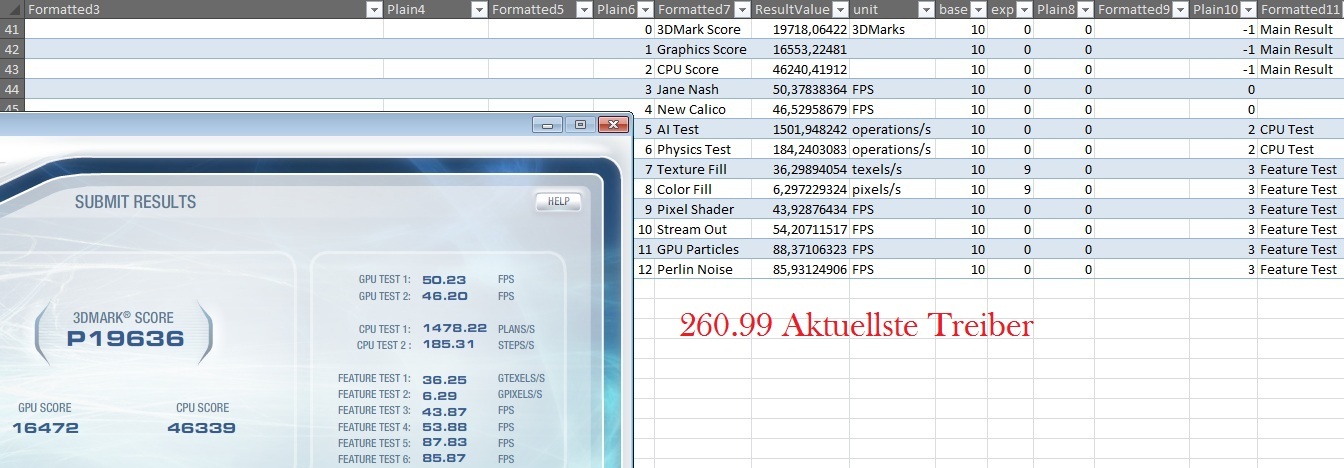1344x468 pixels.
Task: Click the red '260.99 Aktuellste Treiber' text
Action: click(855, 325)
